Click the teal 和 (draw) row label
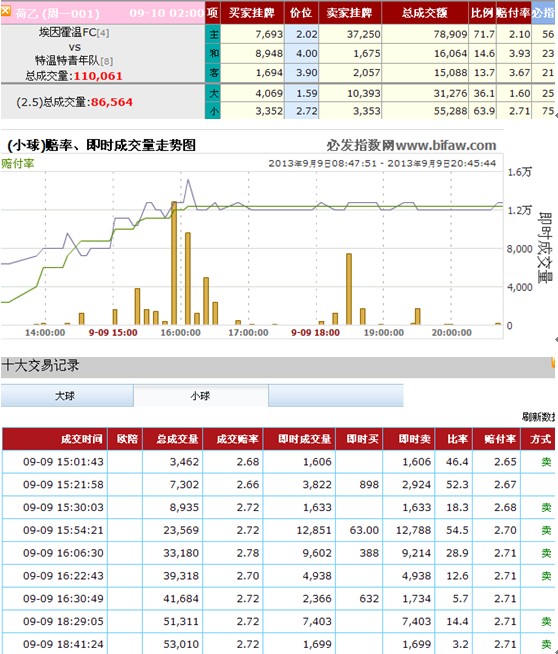 (213, 53)
